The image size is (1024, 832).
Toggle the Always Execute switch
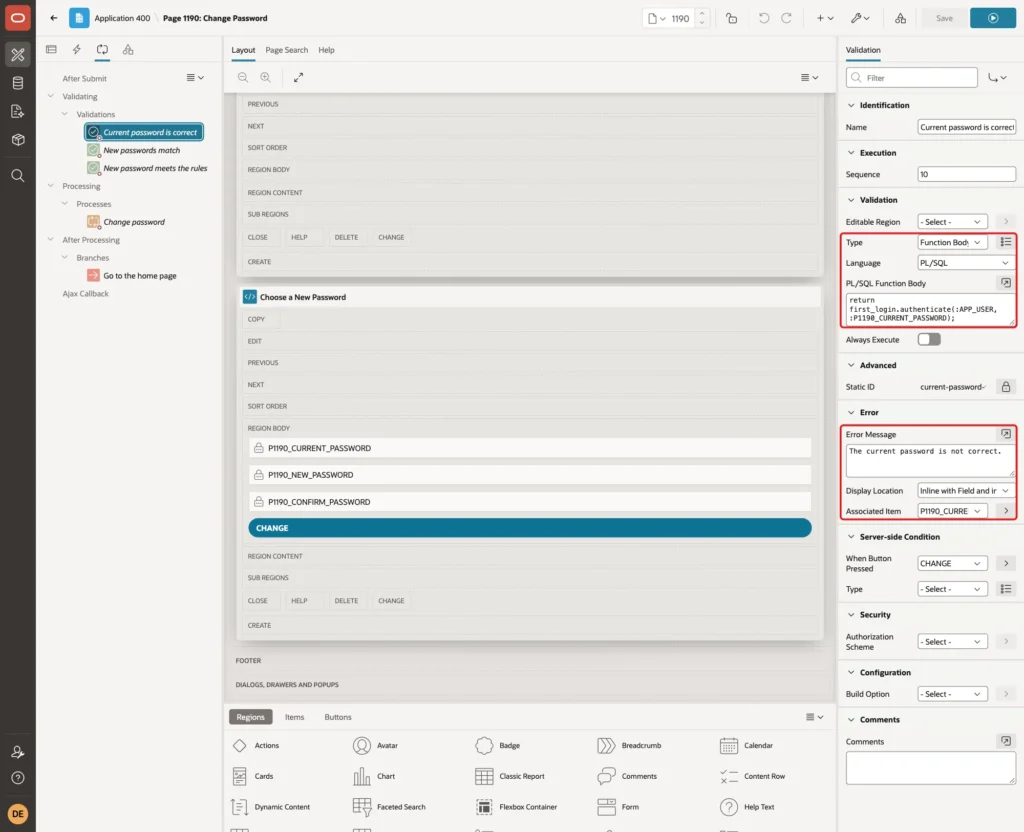[x=929, y=340]
